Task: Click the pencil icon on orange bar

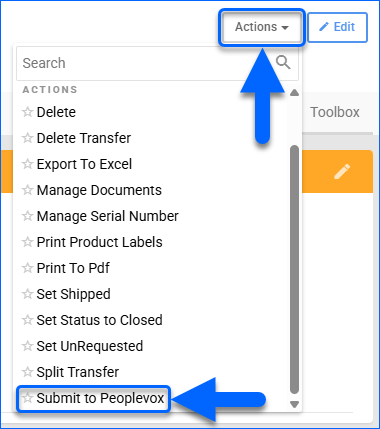Action: point(342,171)
